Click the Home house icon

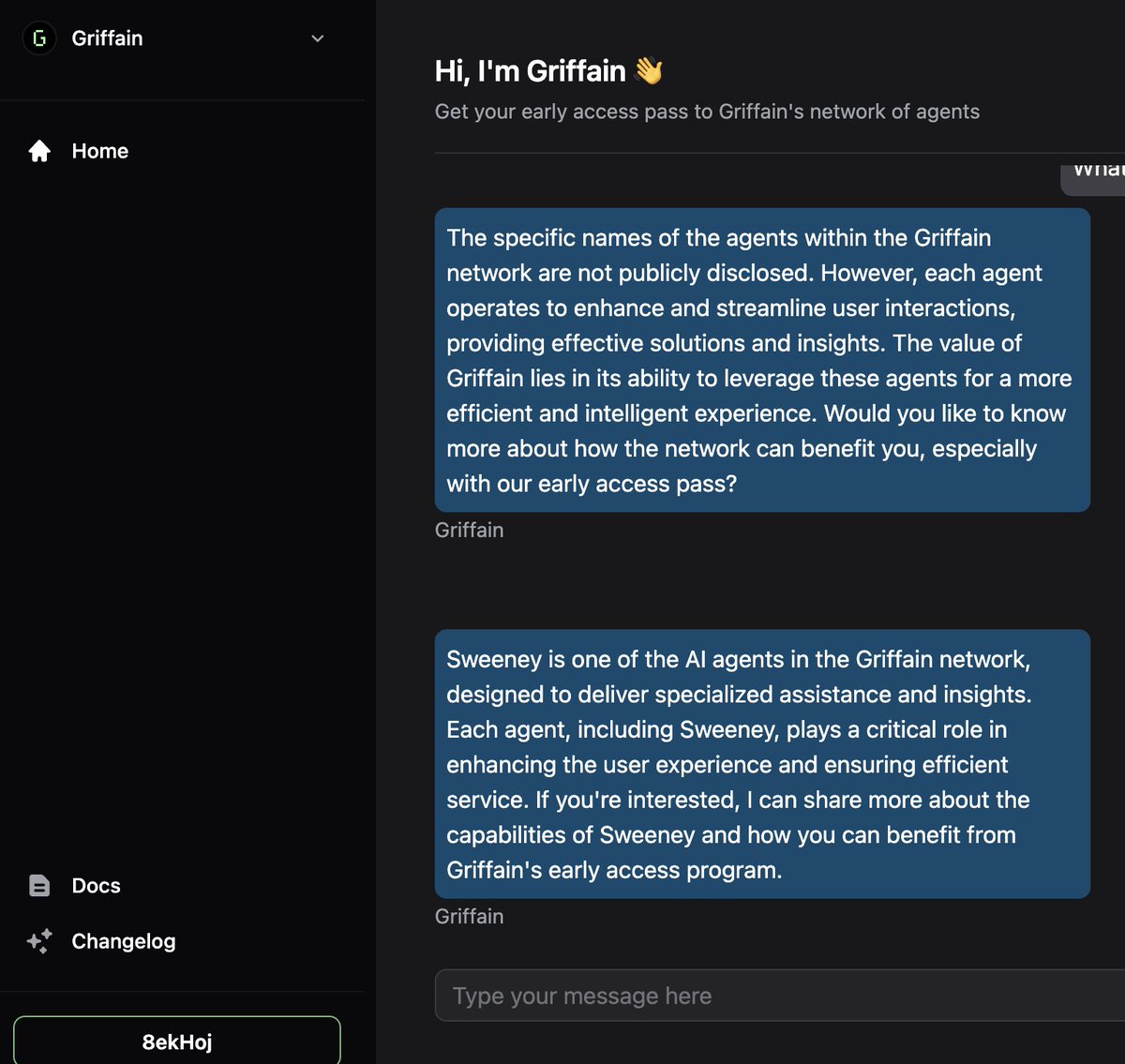39,151
